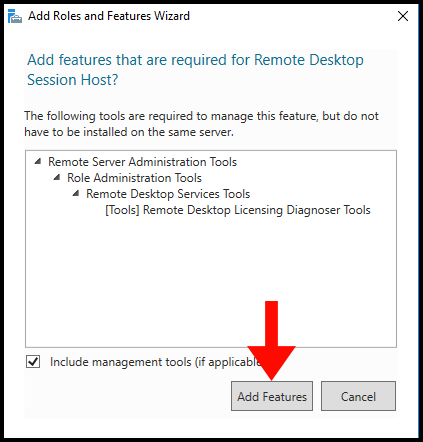This screenshot has height=442, width=423.
Task: Dismiss the dialog with the Cancel button
Action: [358, 396]
